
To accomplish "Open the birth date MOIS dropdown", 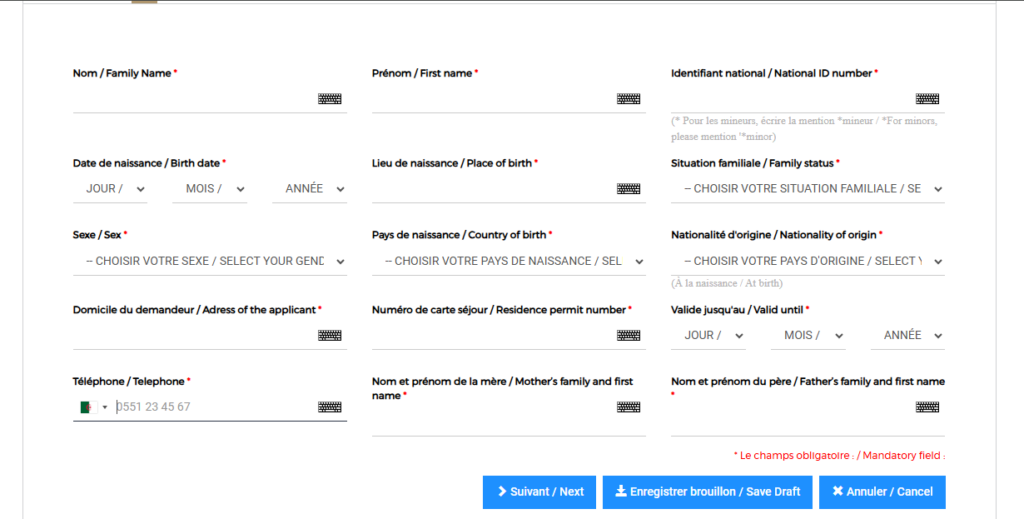I will 209,189.
